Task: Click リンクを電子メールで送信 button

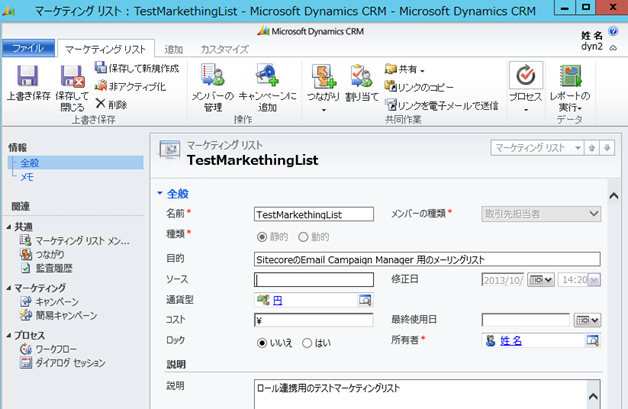Action: coord(441,105)
